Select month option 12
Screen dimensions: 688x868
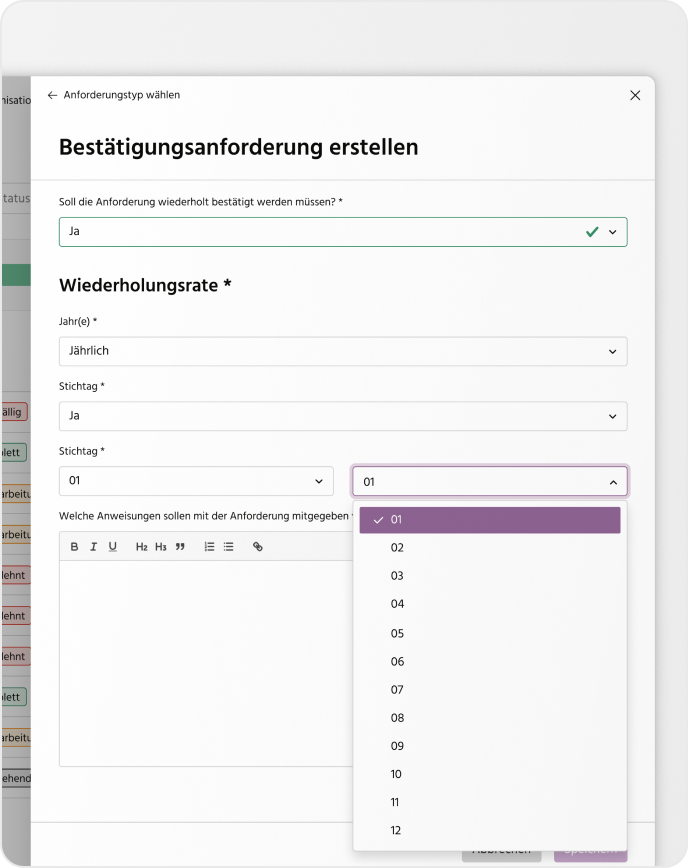[489, 831]
